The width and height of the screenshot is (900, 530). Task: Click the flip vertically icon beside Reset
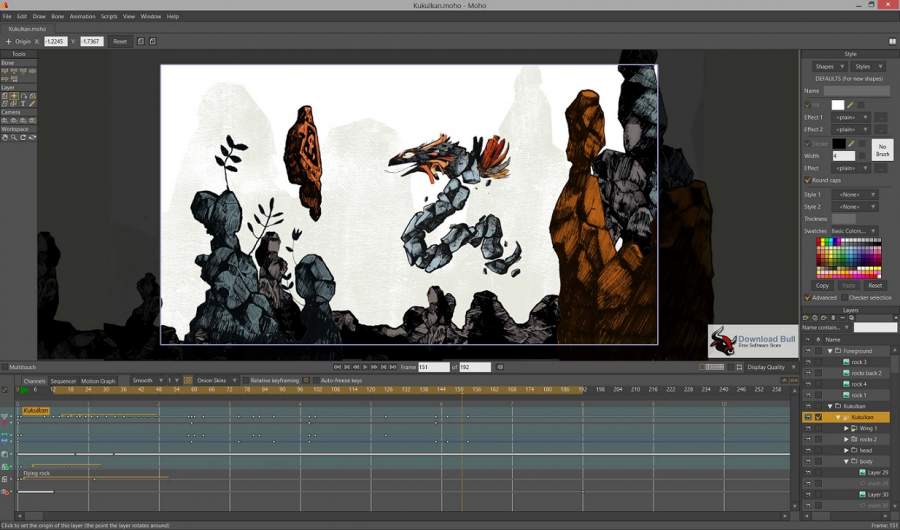153,41
